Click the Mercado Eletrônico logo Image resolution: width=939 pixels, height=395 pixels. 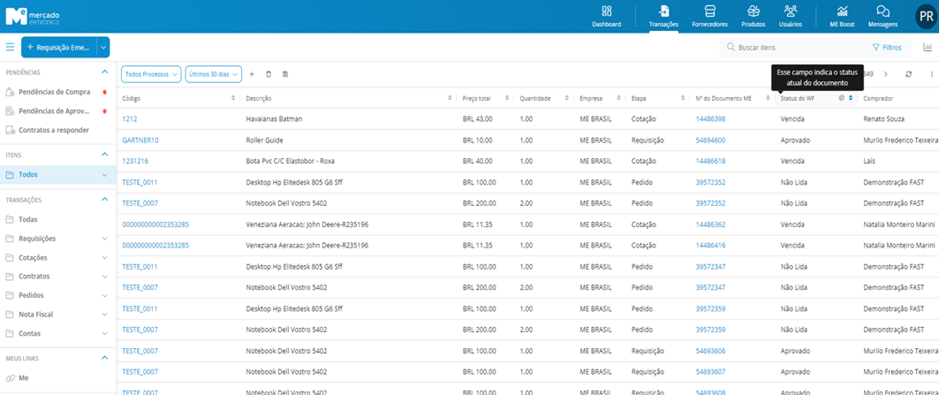click(x=32, y=16)
